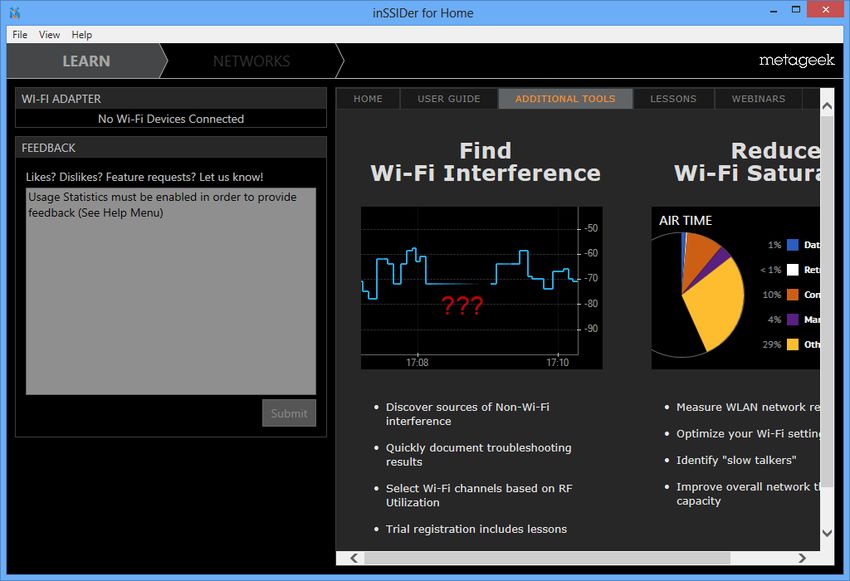
Task: Click 'Discover sources of Non-Wi-Fi interference' bullet
Action: coord(467,414)
